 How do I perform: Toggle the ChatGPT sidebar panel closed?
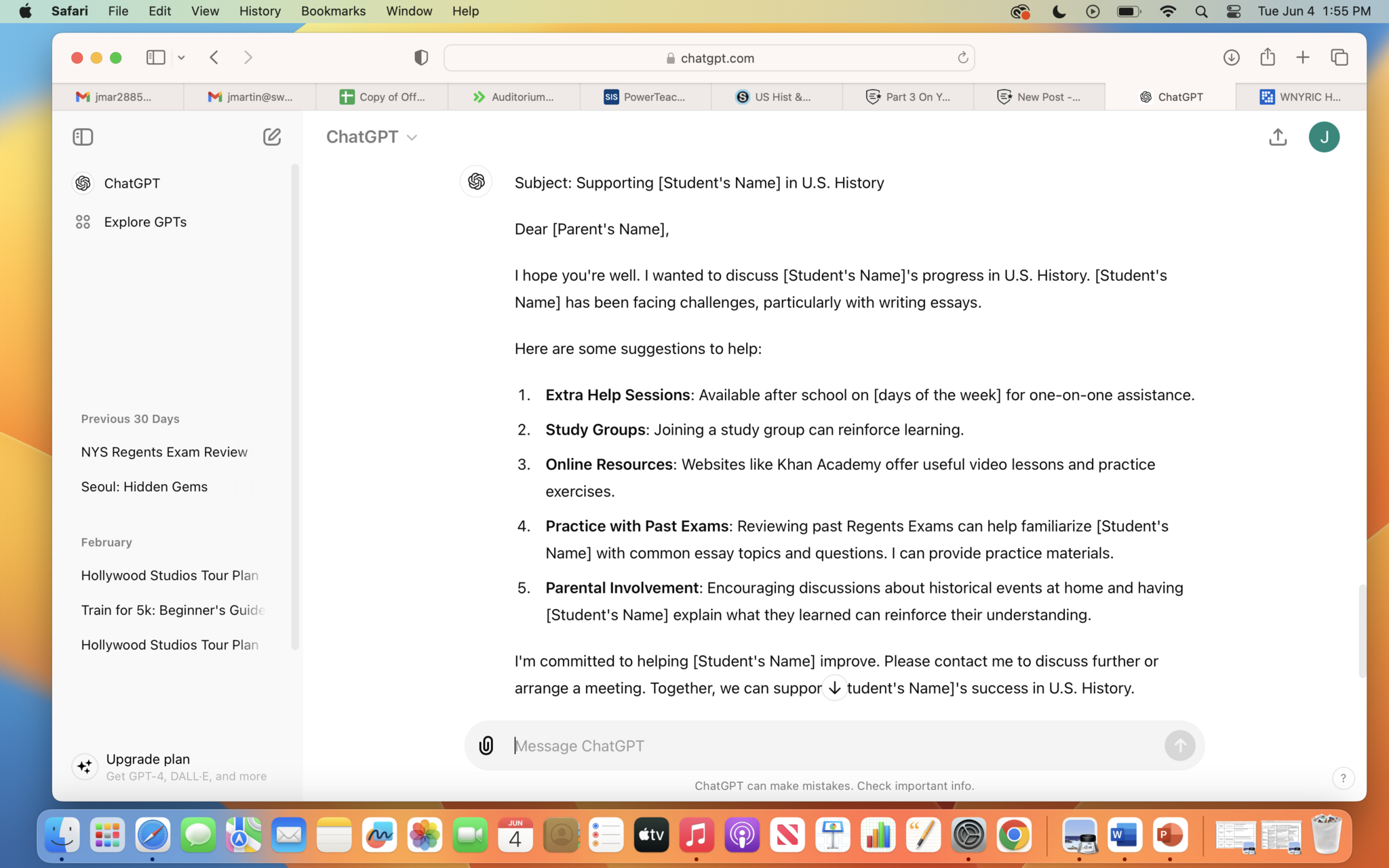[x=83, y=137]
